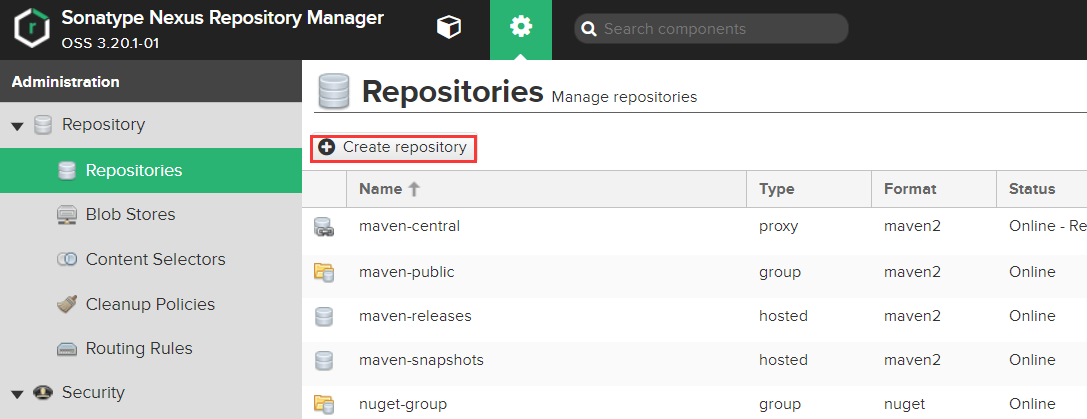Collapse the Security tree section
Image resolution: width=1087 pixels, height=419 pixels.
[x=18, y=393]
